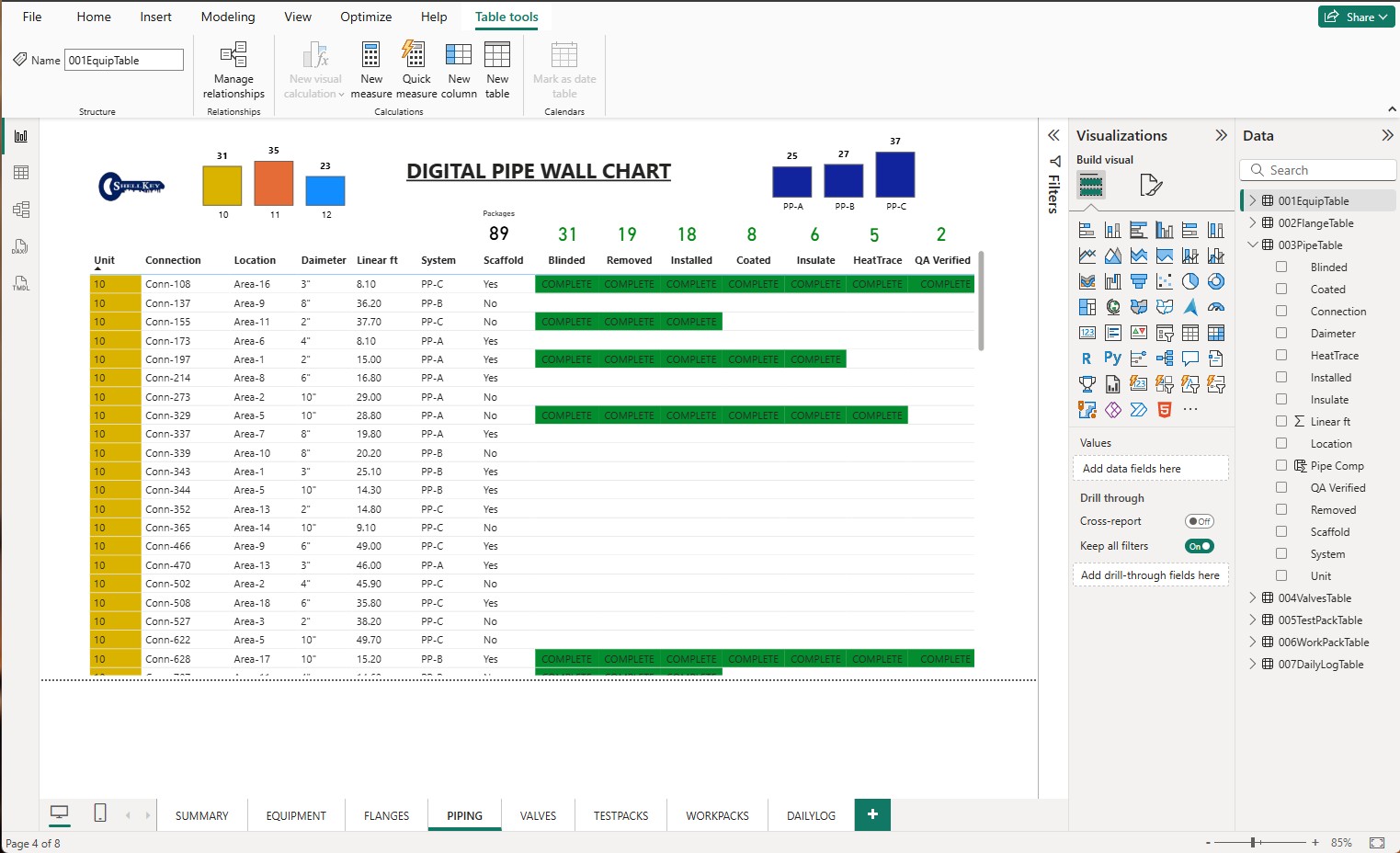Enable Cross-report drill through
The height and width of the screenshot is (853, 1400).
click(x=1198, y=520)
